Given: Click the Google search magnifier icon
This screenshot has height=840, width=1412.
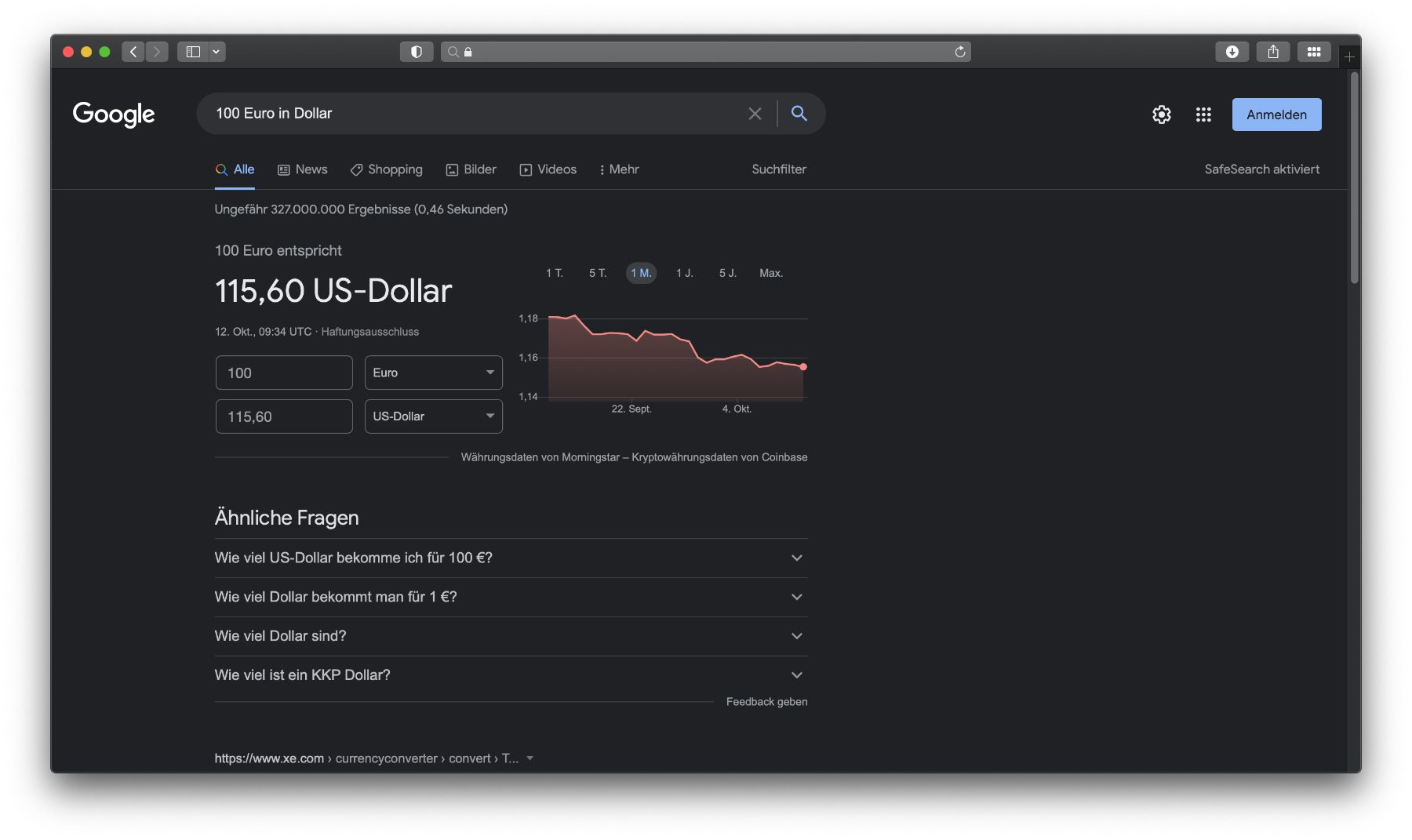Looking at the screenshot, I should click(x=799, y=114).
